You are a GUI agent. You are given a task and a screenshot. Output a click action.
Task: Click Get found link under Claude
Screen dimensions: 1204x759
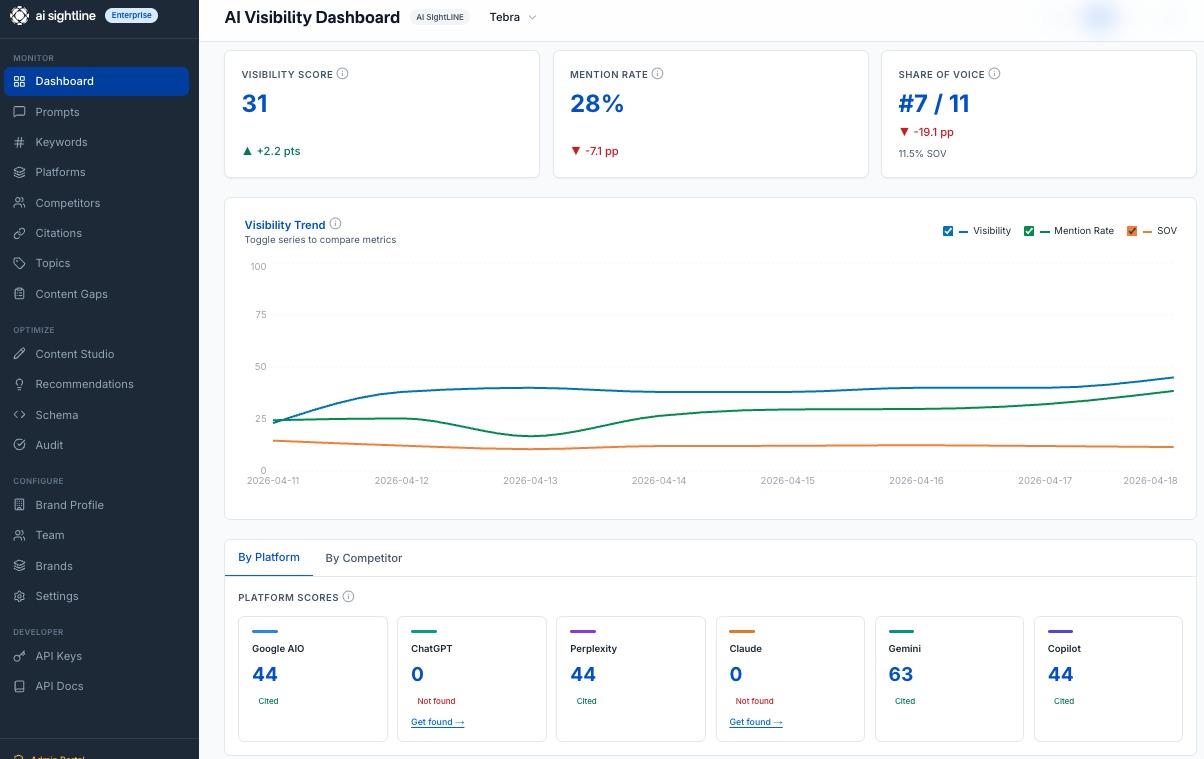coord(755,722)
